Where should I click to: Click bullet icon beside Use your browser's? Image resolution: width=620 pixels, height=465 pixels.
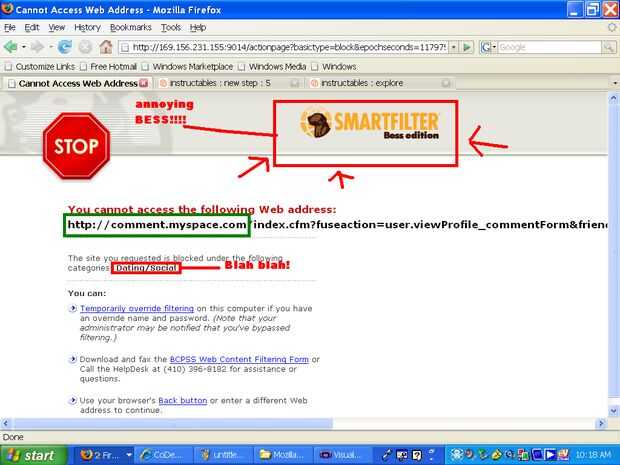click(72, 401)
